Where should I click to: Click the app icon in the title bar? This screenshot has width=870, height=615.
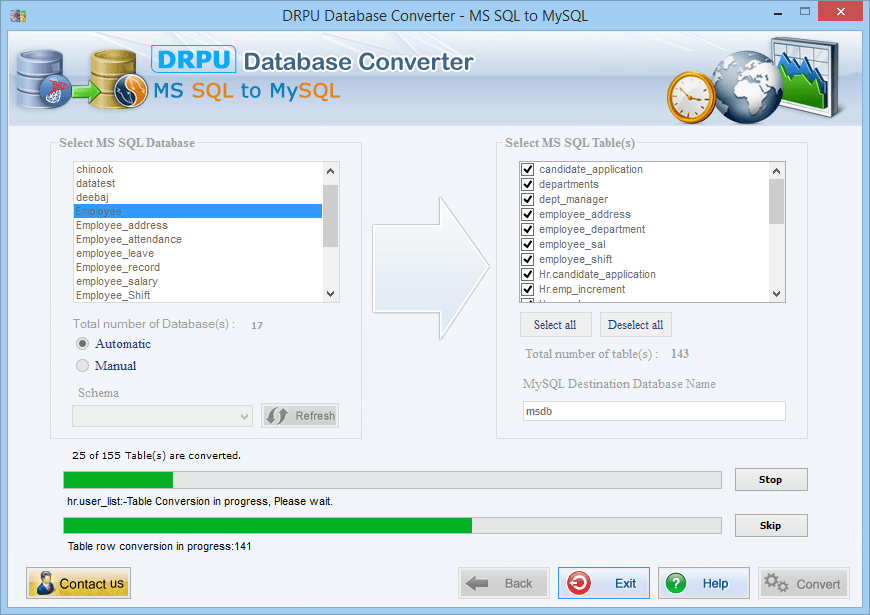click(x=18, y=16)
